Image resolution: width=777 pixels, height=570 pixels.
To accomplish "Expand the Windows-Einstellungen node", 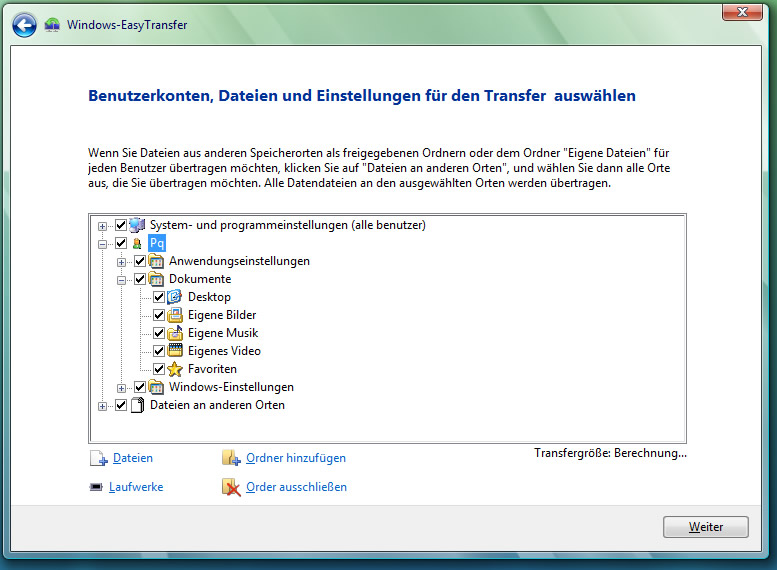I will click(121, 388).
